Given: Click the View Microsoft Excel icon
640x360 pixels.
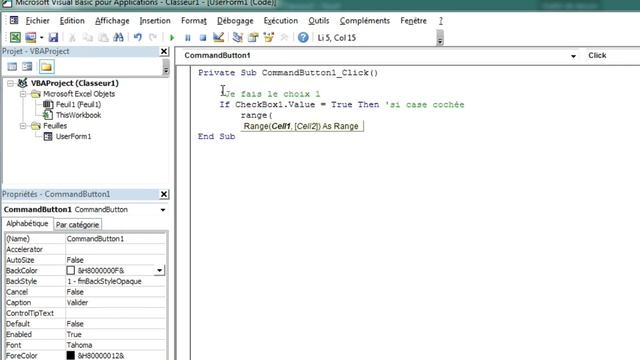Looking at the screenshot, I should point(15,38).
